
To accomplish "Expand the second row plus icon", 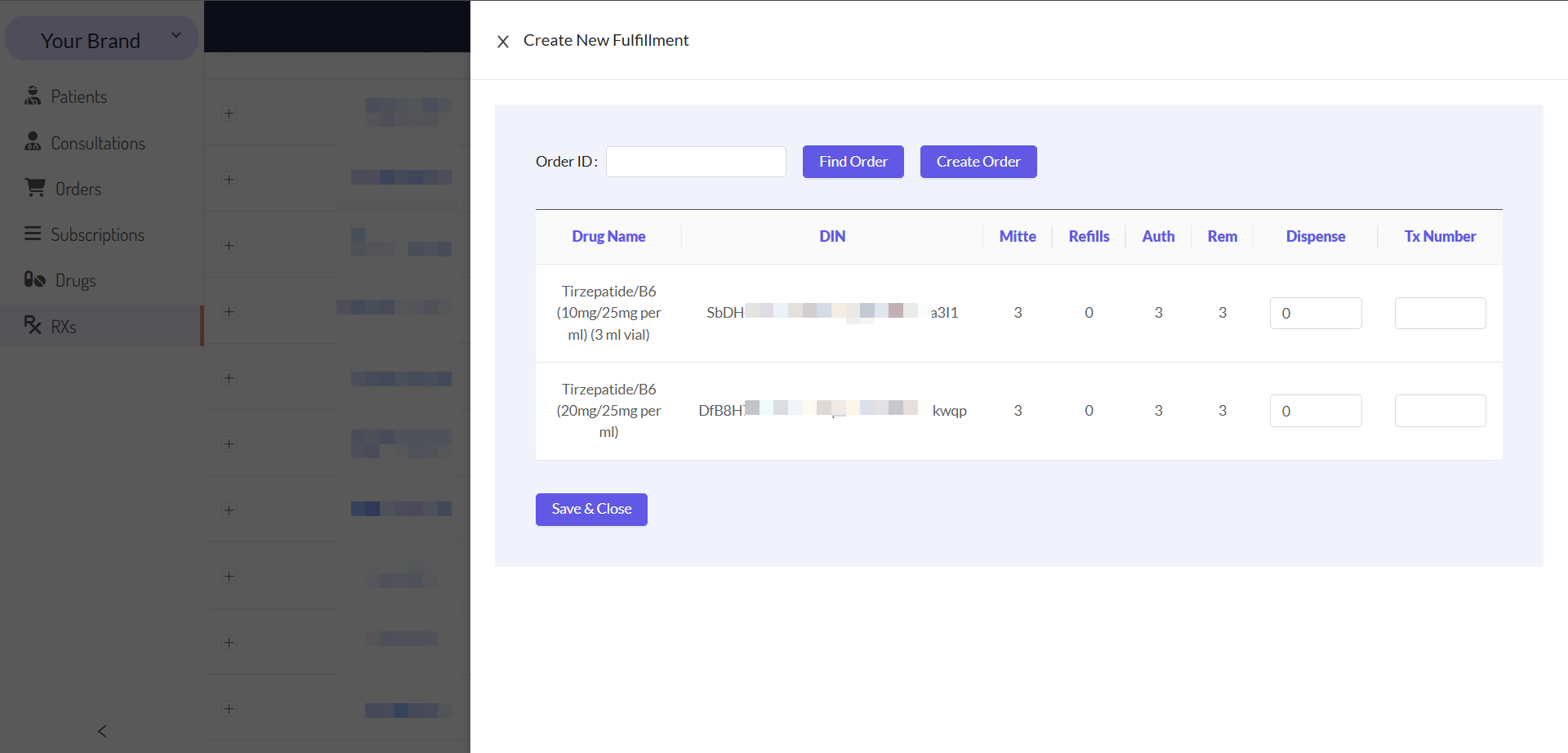I will 229,180.
